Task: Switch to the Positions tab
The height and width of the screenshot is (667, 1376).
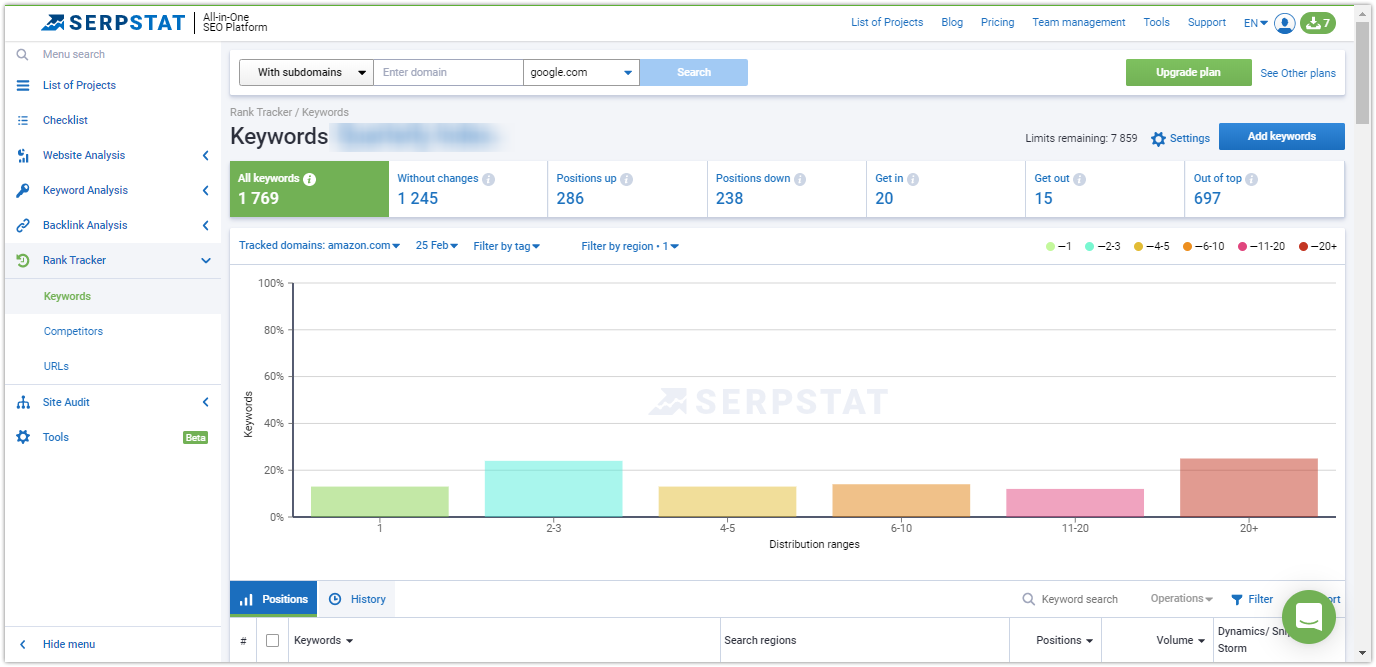Action: (273, 599)
